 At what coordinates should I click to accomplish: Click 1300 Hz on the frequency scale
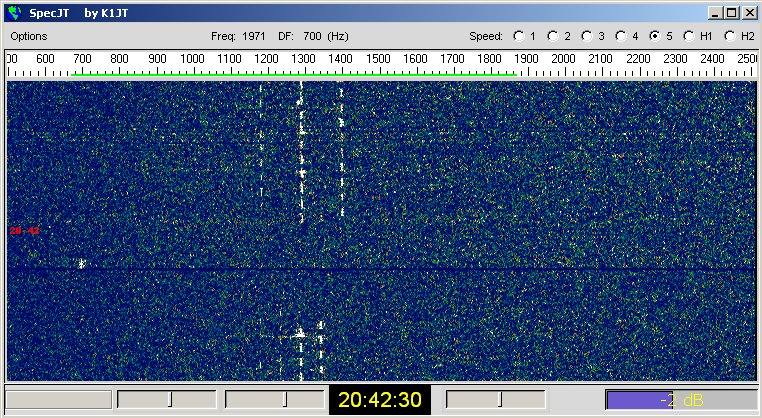[x=303, y=59]
